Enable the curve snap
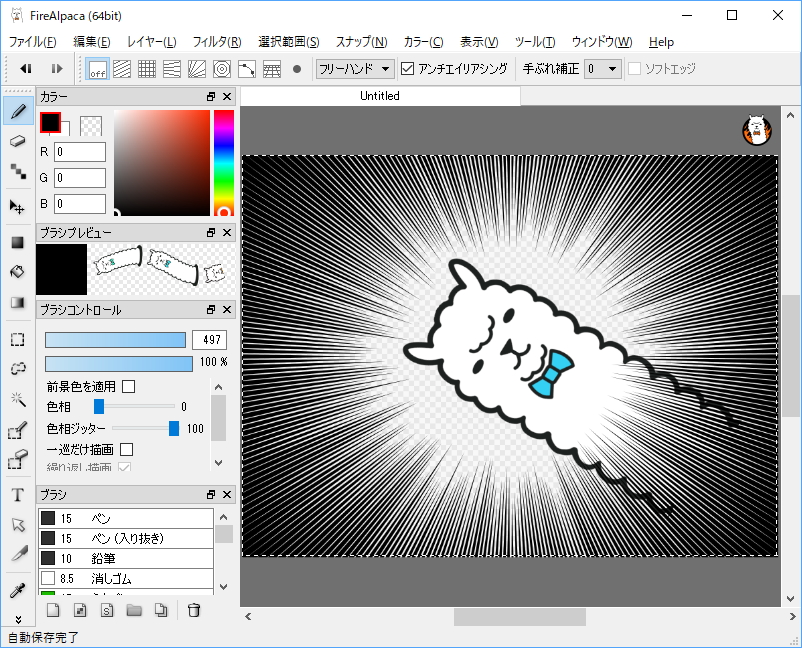802x648 pixels. coord(247,69)
